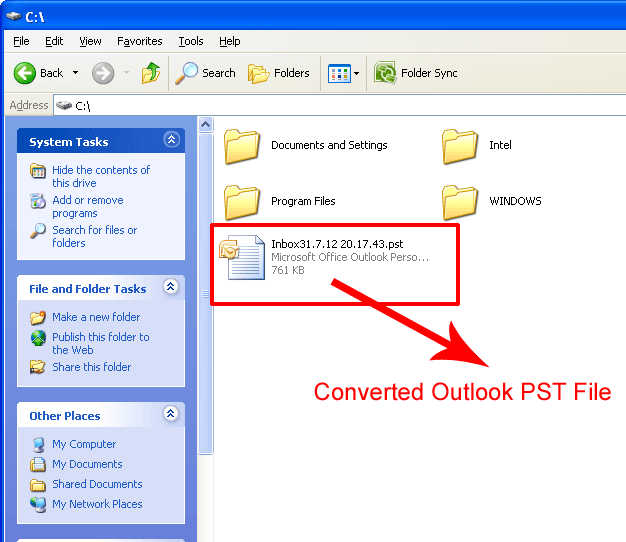The width and height of the screenshot is (626, 542).
Task: Collapse the Other Places panel
Action: (170, 413)
